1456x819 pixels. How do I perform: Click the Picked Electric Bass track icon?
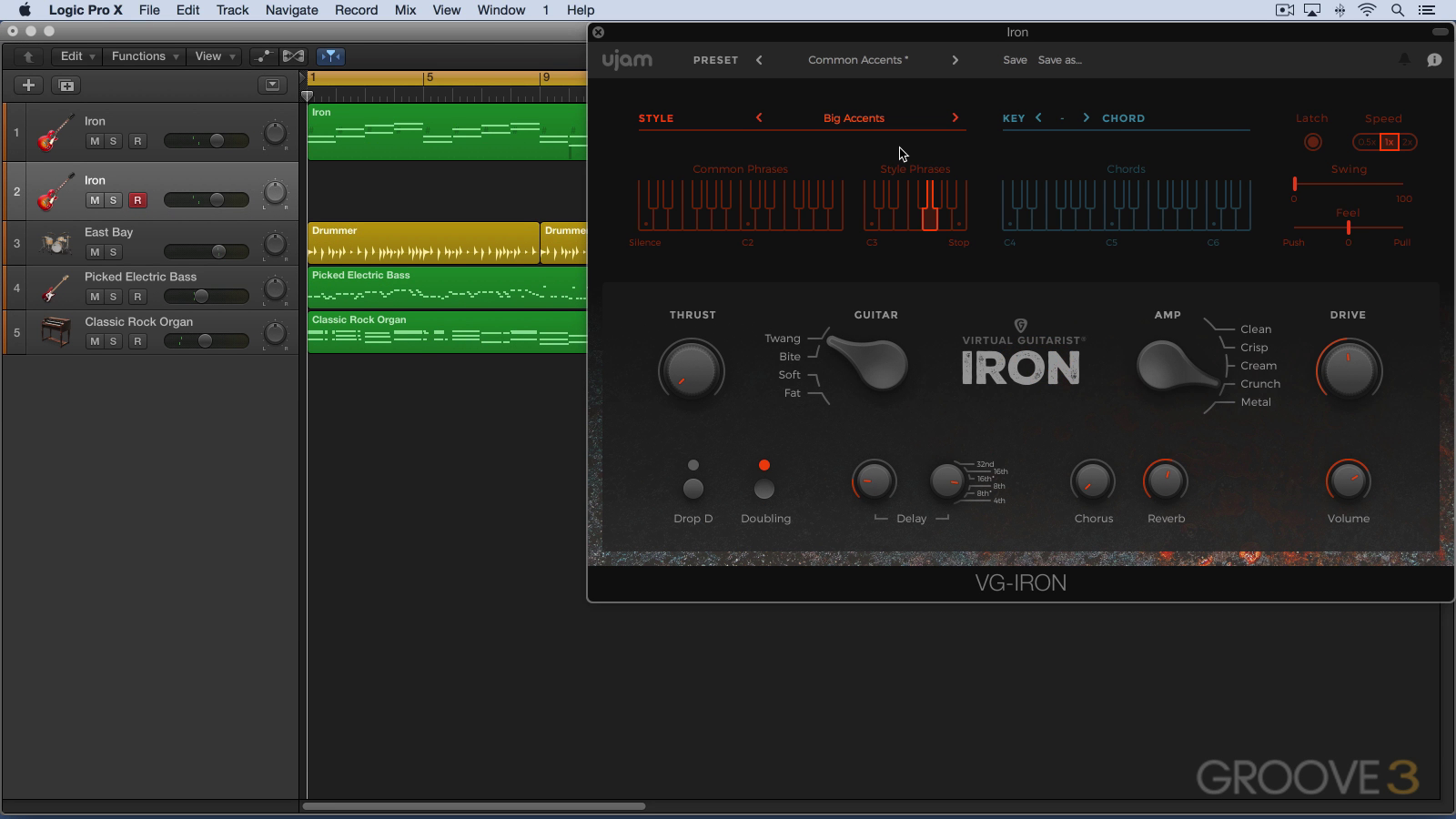55,288
